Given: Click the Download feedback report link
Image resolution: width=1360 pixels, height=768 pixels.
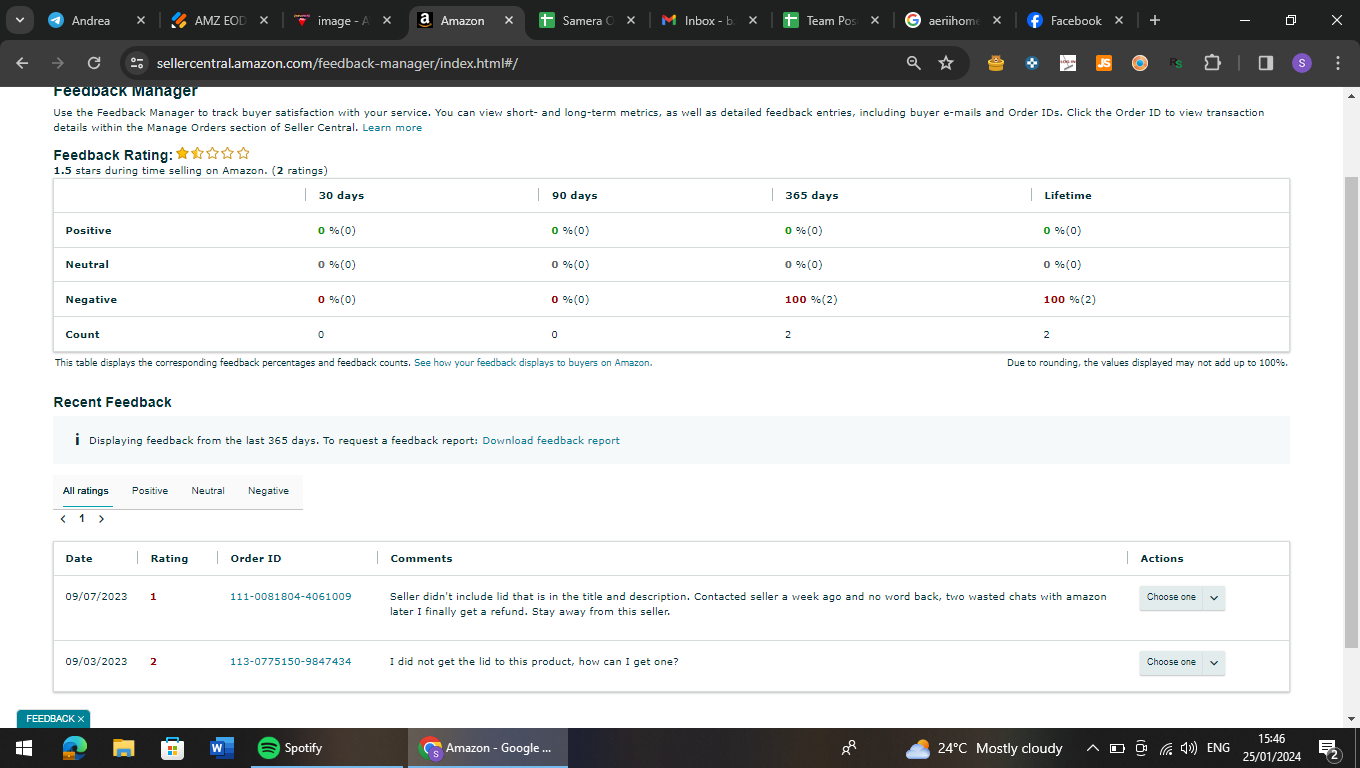Looking at the screenshot, I should (551, 441).
